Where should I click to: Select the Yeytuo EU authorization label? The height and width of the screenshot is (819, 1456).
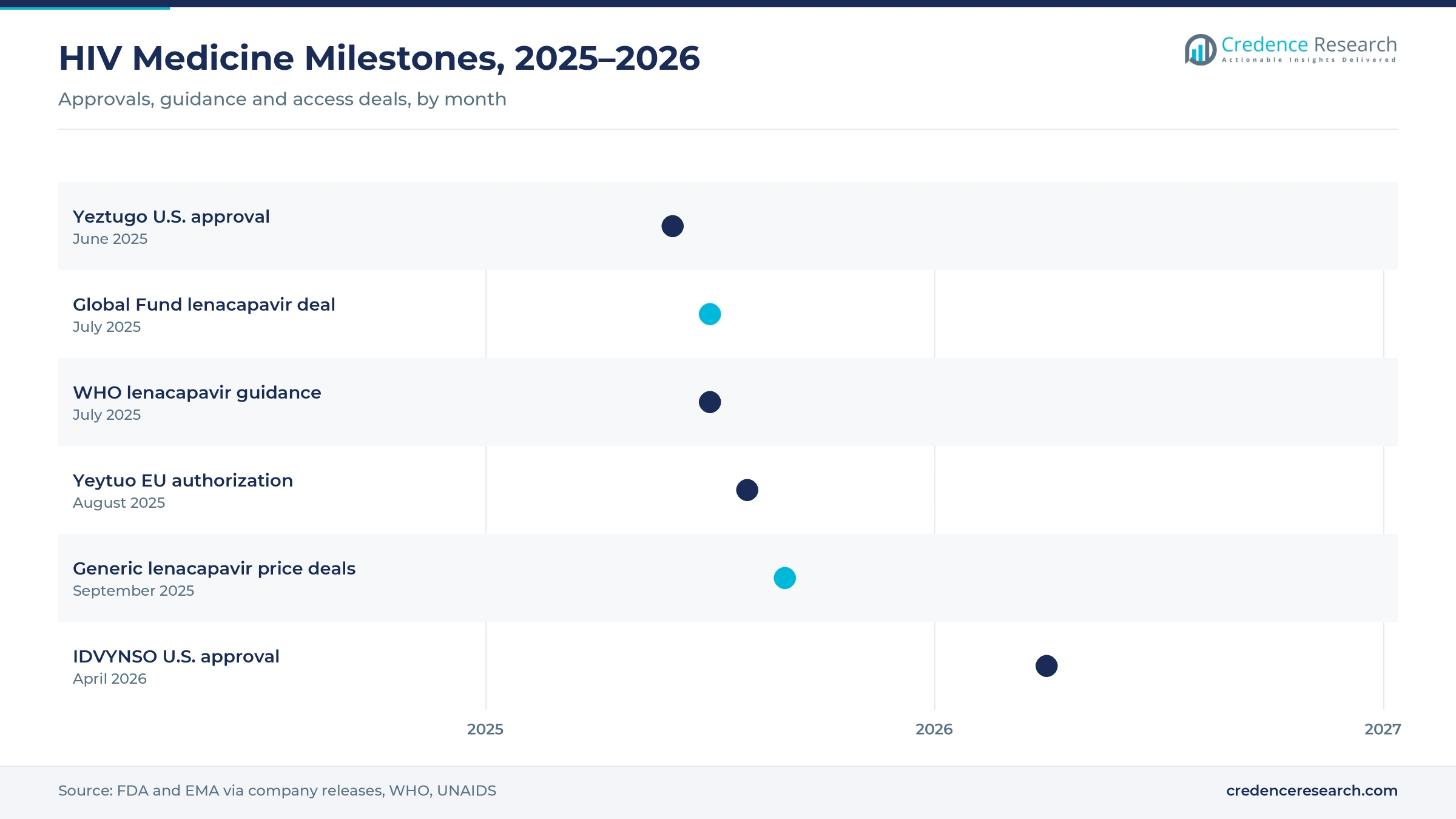pos(183,480)
